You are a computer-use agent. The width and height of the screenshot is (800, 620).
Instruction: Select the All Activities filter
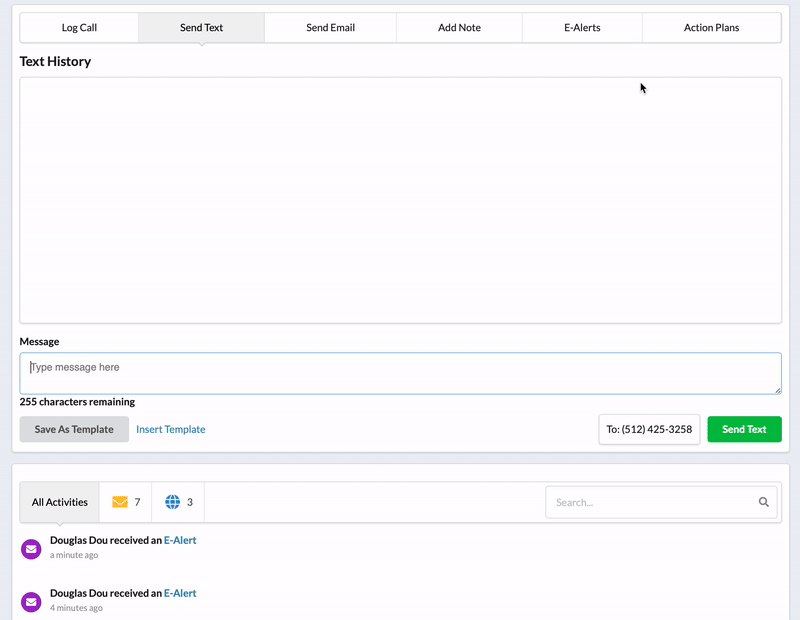pos(59,502)
